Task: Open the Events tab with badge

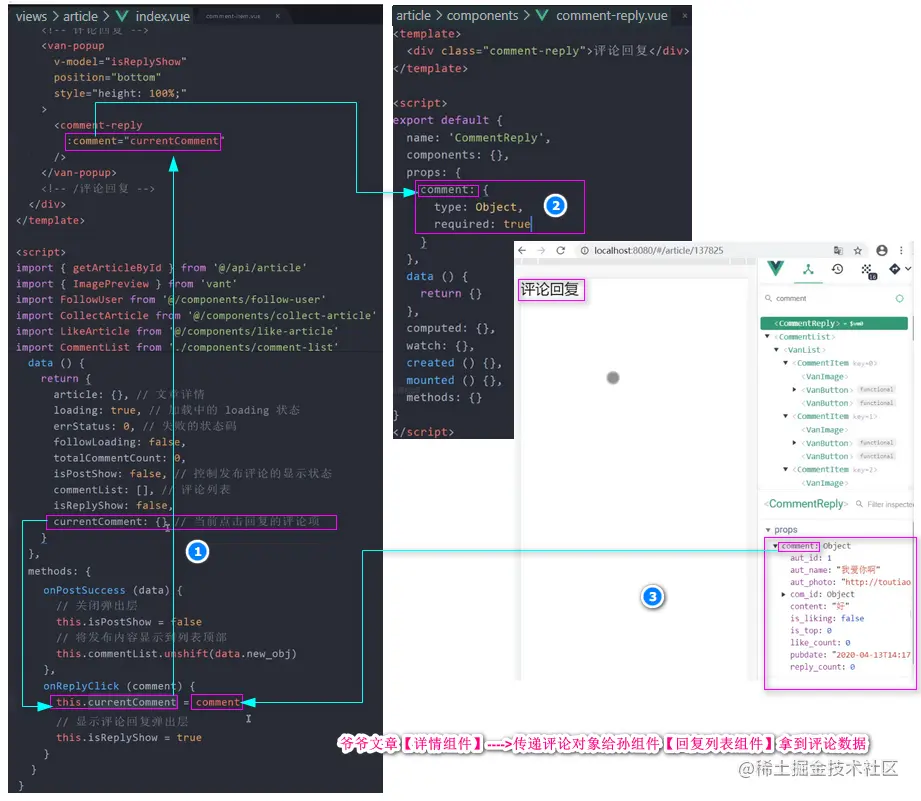Action: (868, 271)
